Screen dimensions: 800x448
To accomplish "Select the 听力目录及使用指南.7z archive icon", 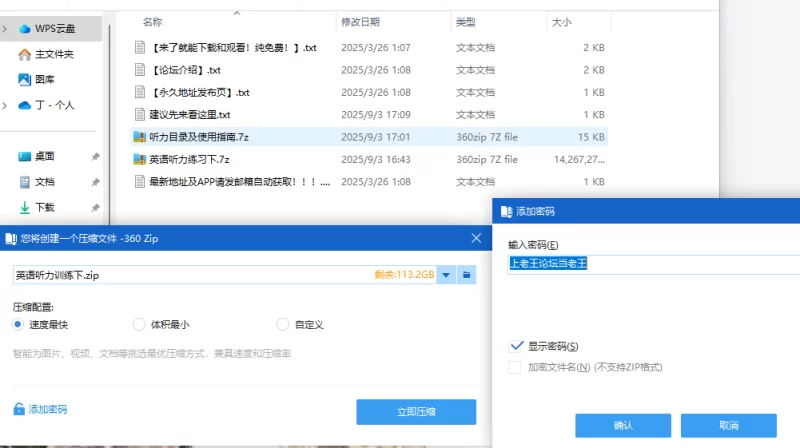I will tap(140, 136).
